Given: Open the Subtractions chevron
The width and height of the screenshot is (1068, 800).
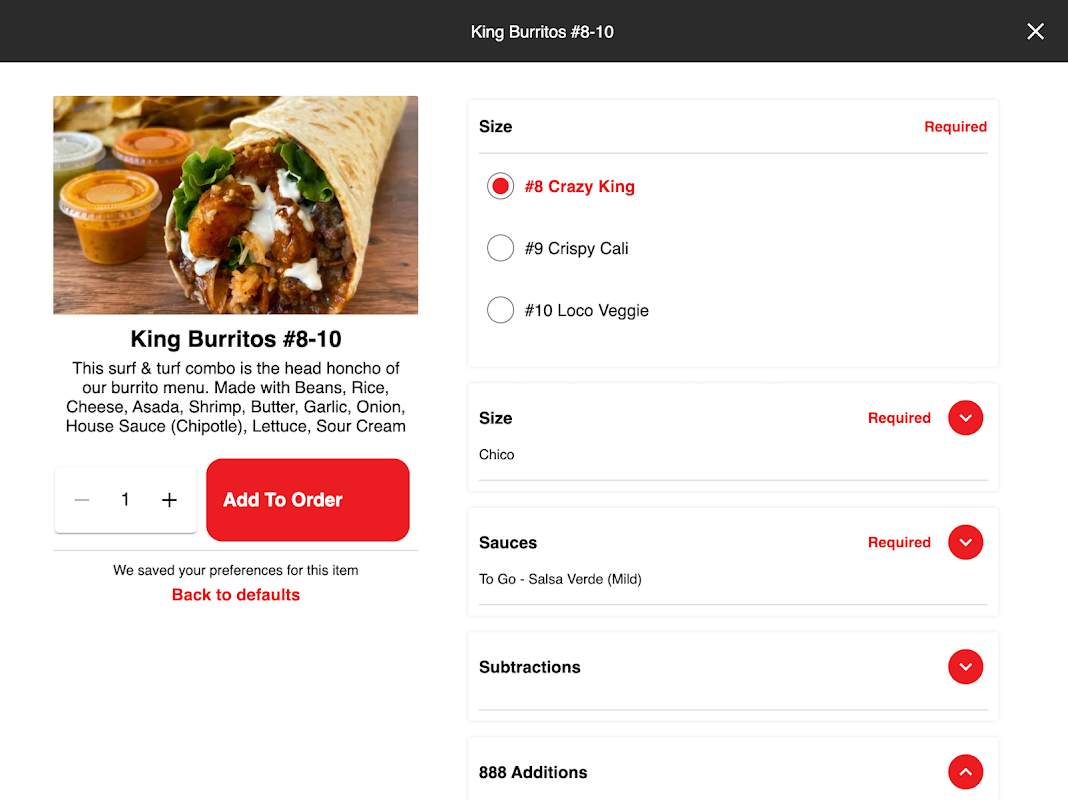Looking at the screenshot, I should [965, 667].
